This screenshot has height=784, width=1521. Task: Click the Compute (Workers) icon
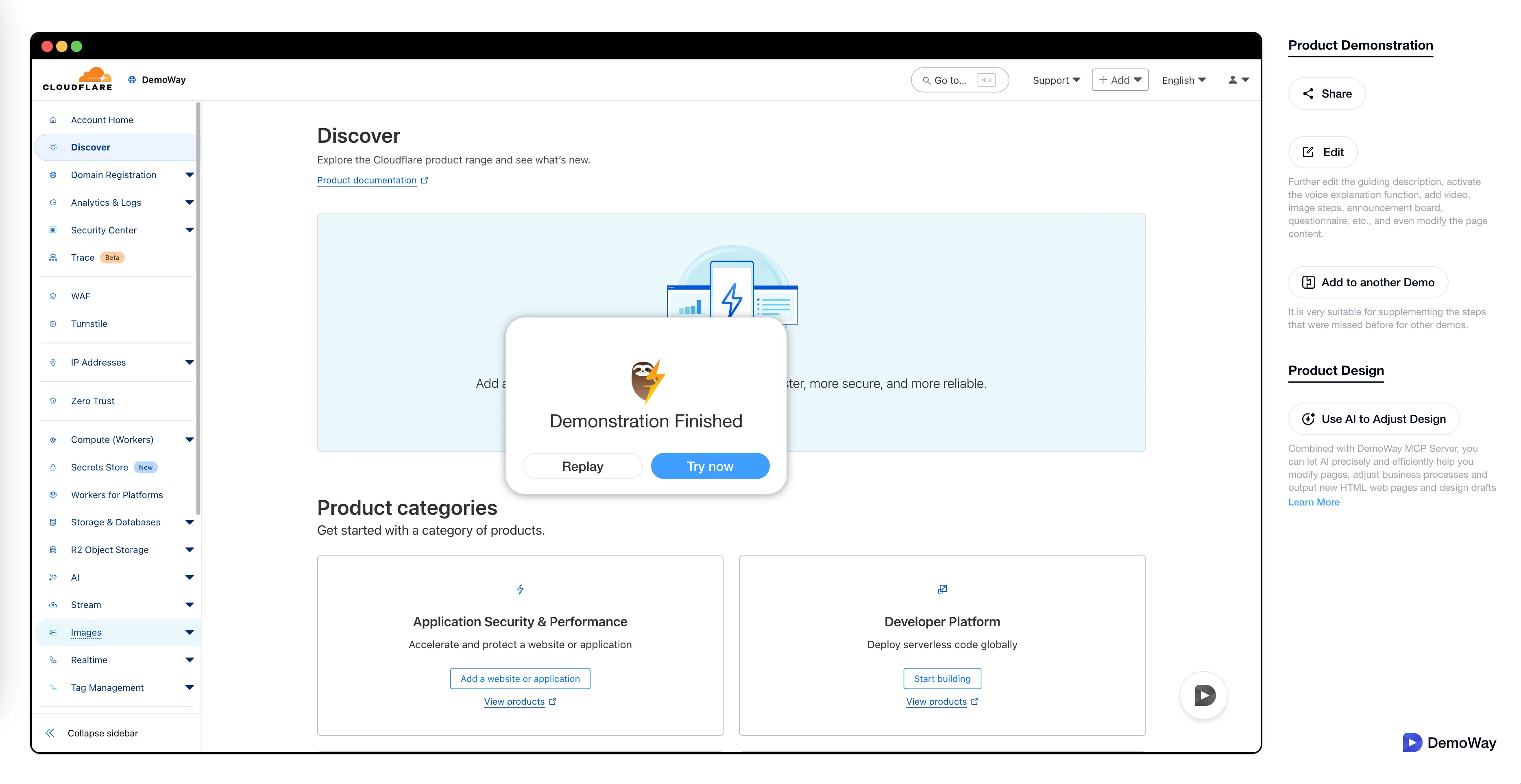53,440
